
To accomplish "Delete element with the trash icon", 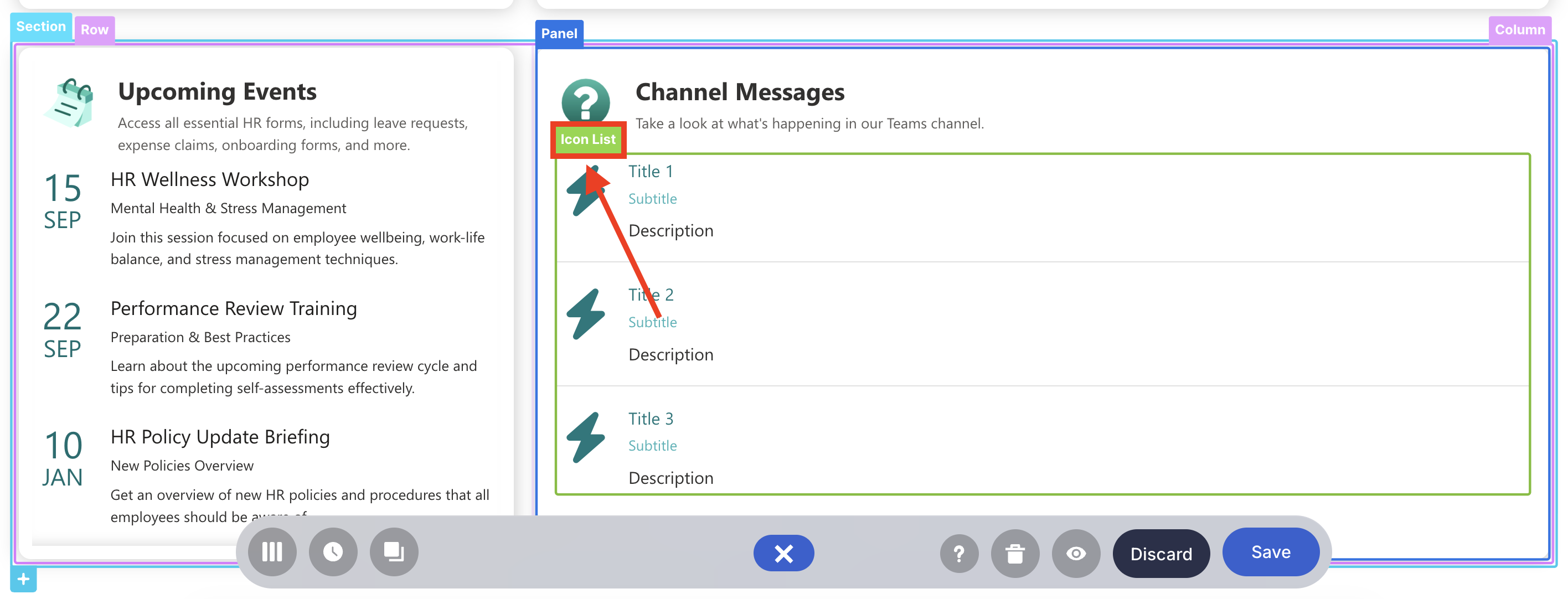I will click(1015, 554).
